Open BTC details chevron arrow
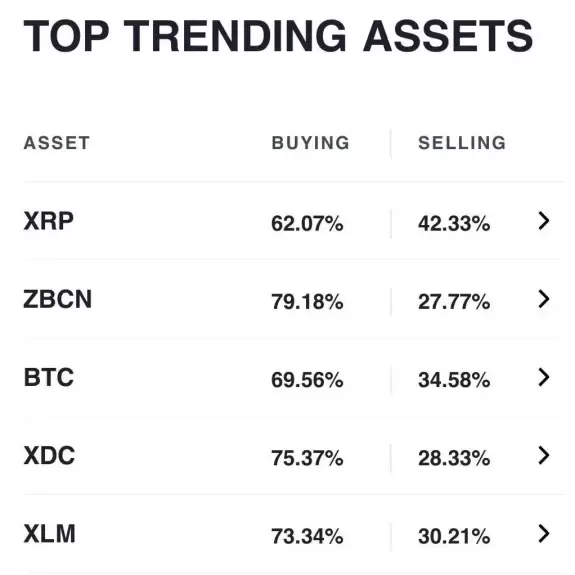This screenshot has height=575, width=575. tap(544, 377)
